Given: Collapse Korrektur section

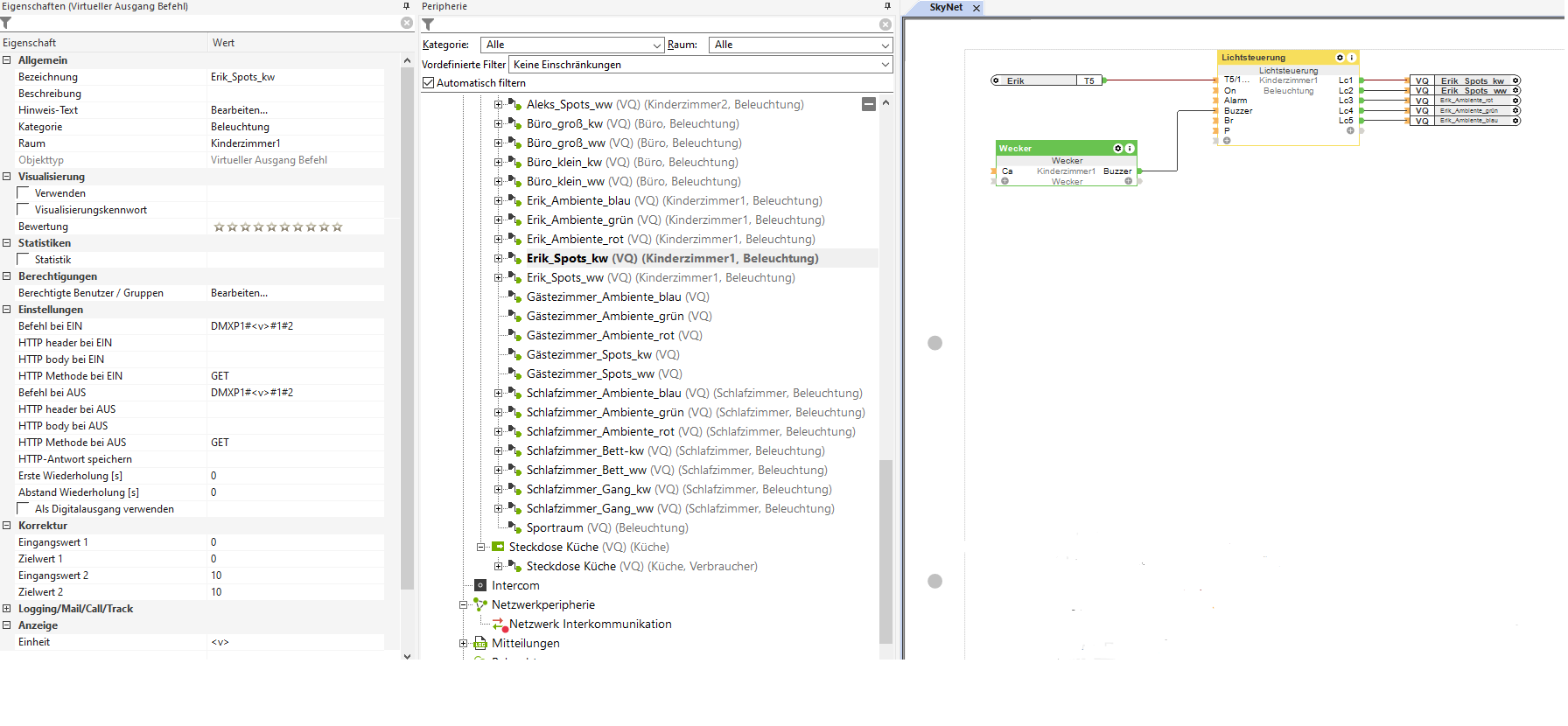Looking at the screenshot, I should (7, 526).
